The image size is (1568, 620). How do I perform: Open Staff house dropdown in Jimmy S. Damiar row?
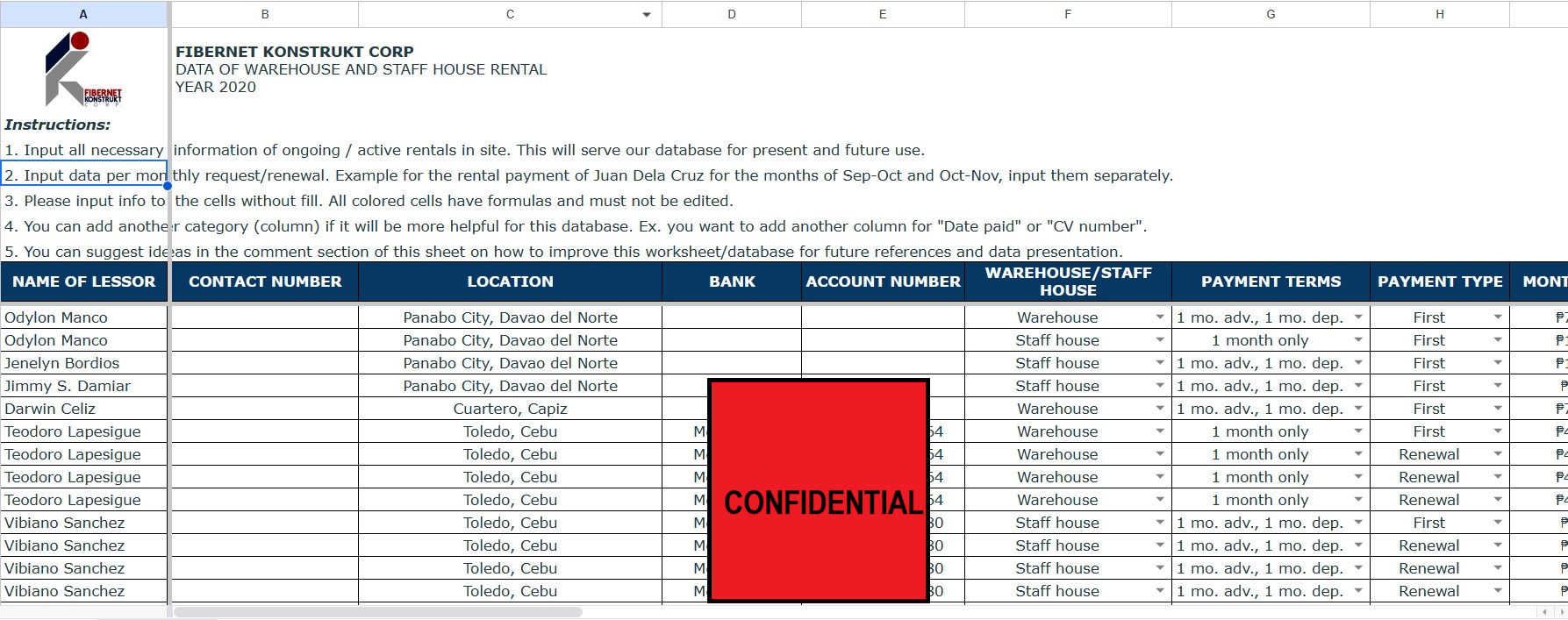[x=1159, y=386]
